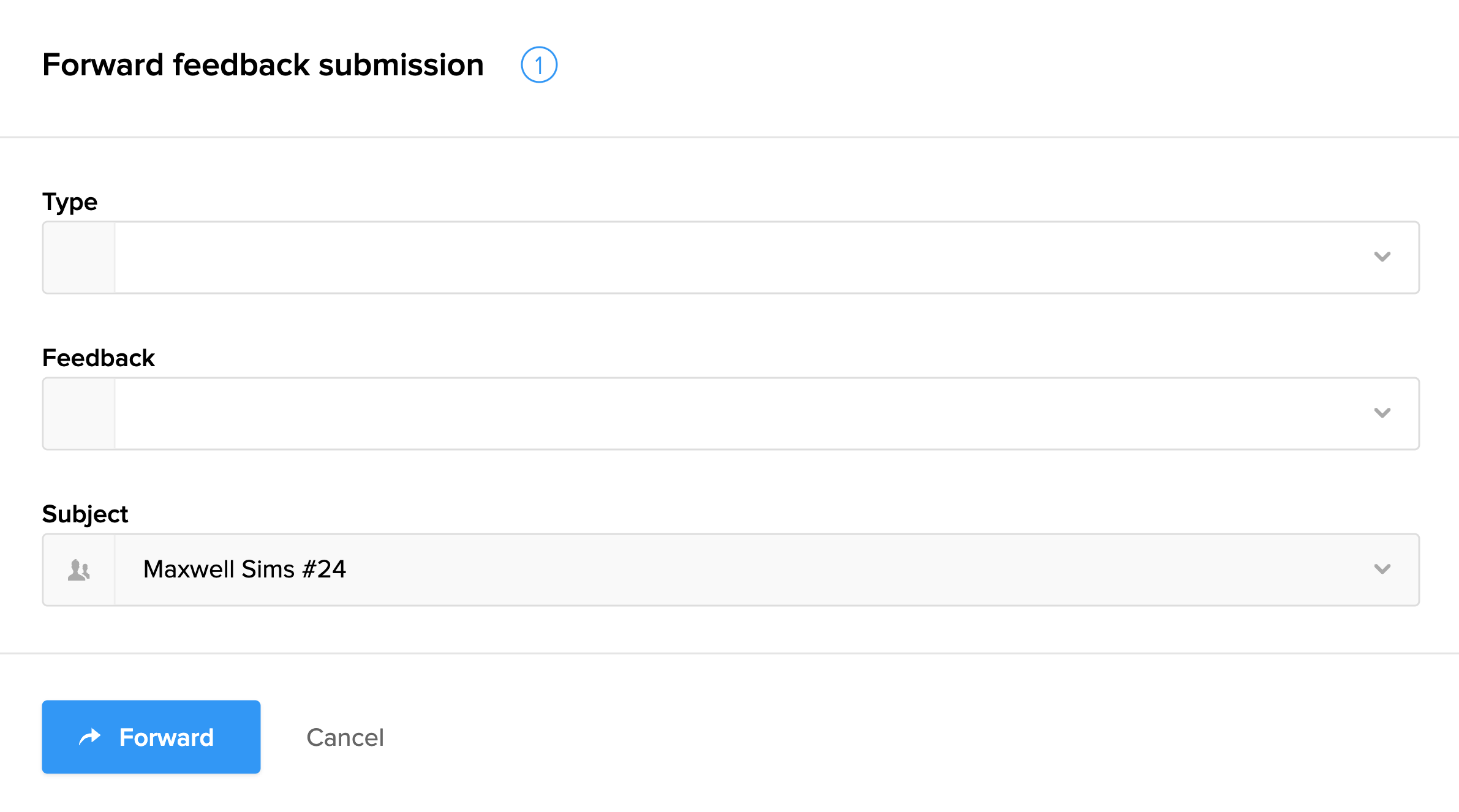Screen dimensions: 1459x812
Task: Click the people icon in Subject field
Action: click(x=79, y=570)
